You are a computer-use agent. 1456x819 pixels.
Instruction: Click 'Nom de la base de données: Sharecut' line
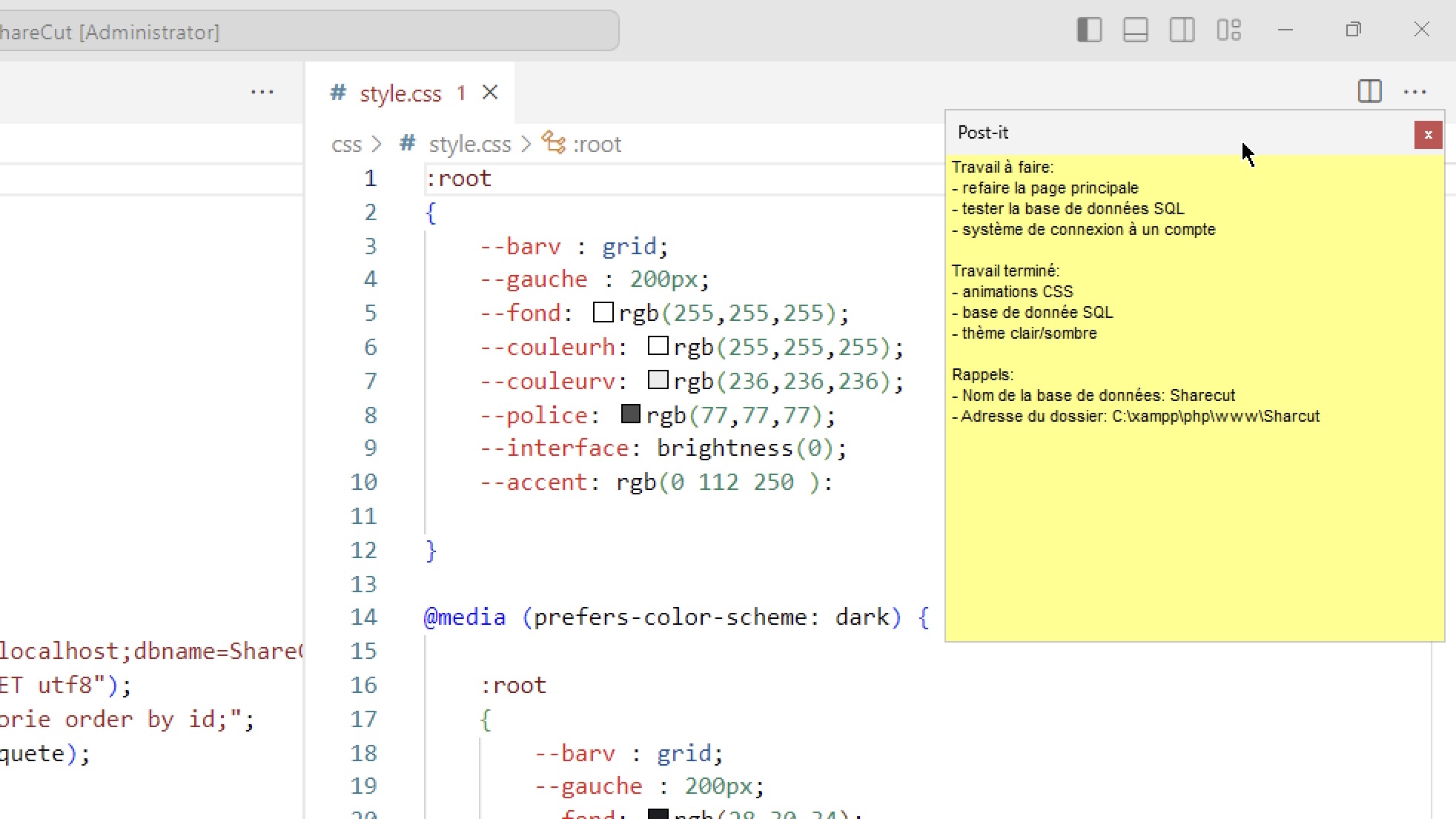pyautogui.click(x=1099, y=396)
